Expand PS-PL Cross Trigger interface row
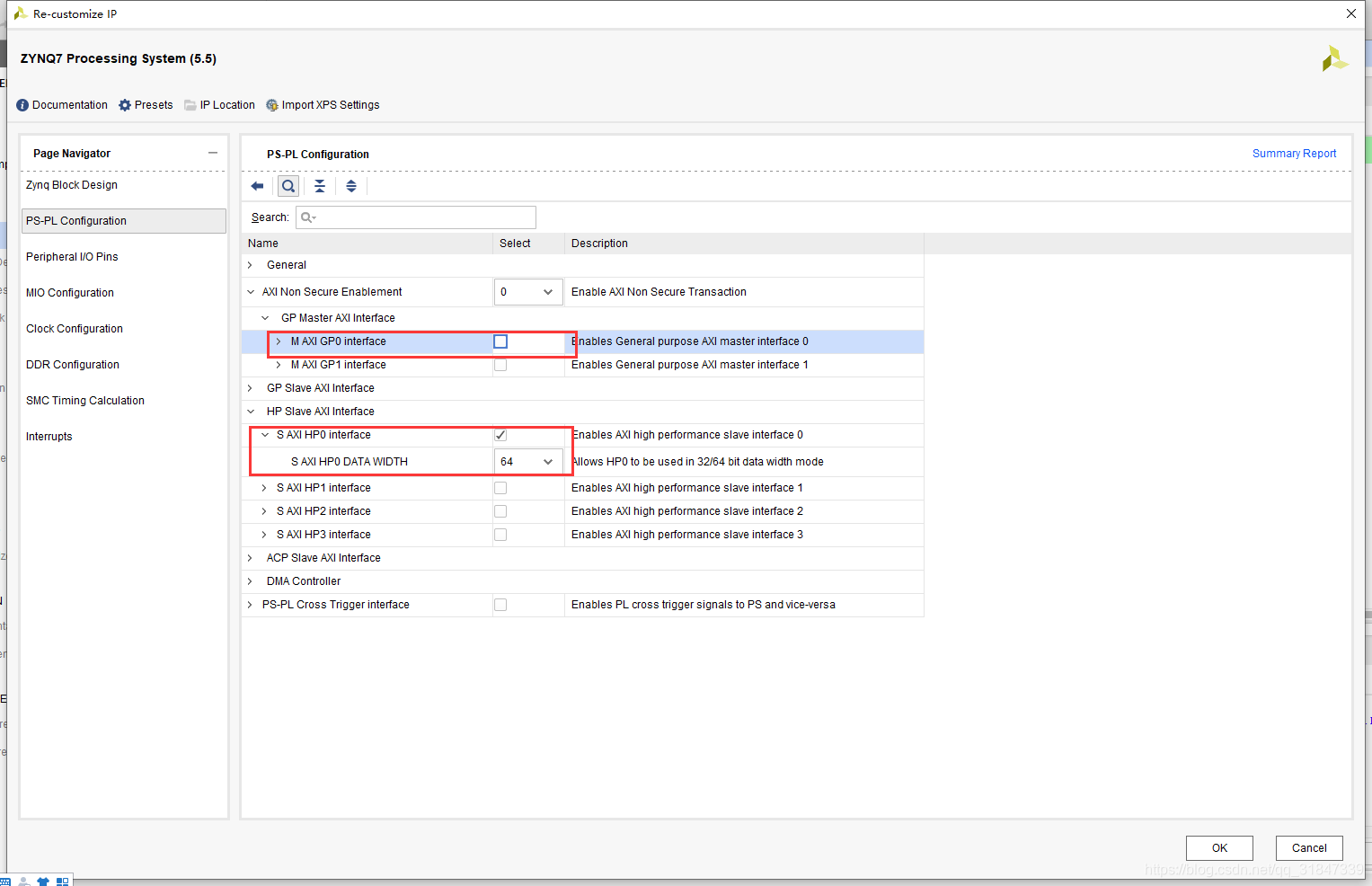1372x886 pixels. pyautogui.click(x=251, y=605)
